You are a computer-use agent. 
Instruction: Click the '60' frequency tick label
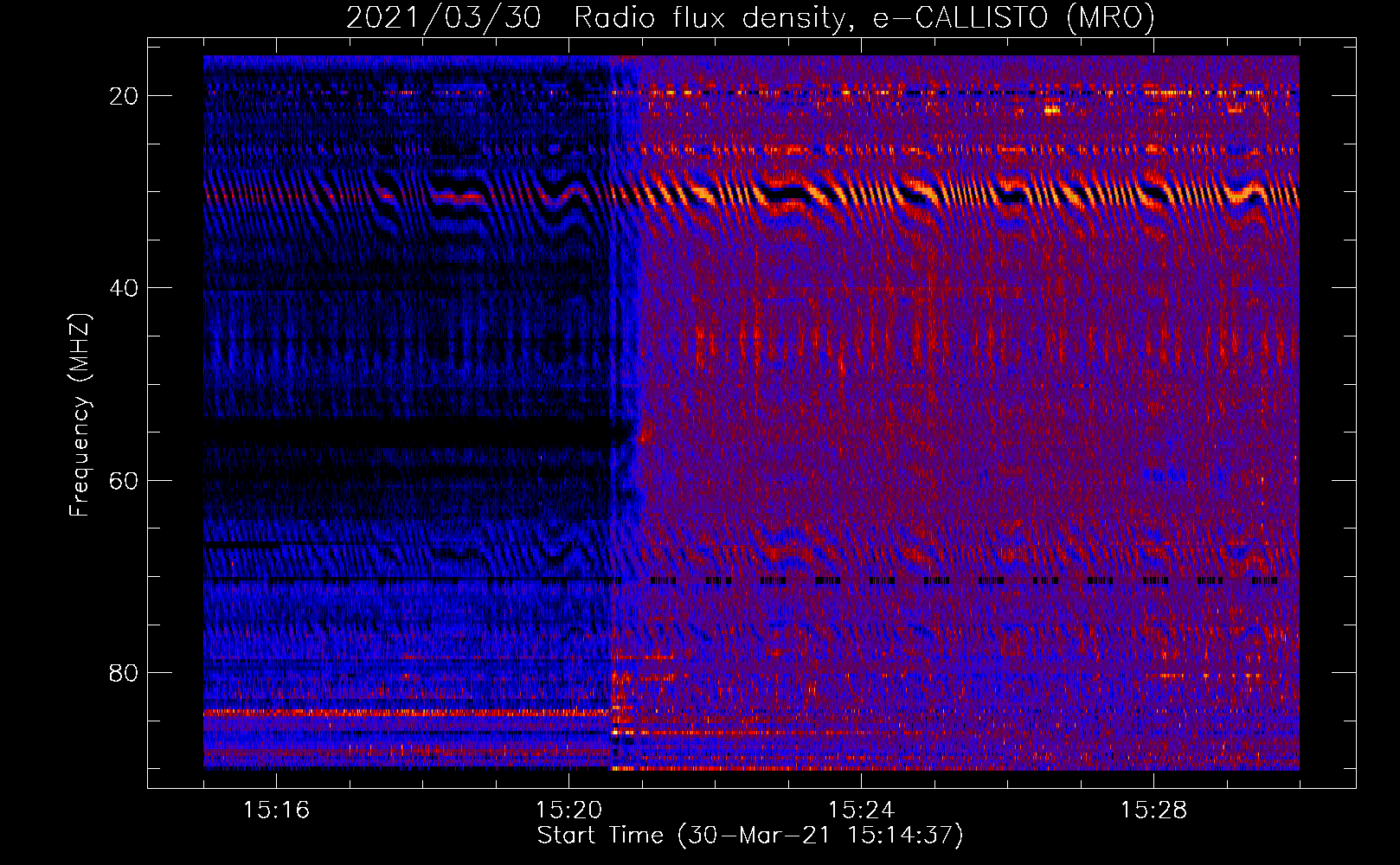(x=125, y=480)
